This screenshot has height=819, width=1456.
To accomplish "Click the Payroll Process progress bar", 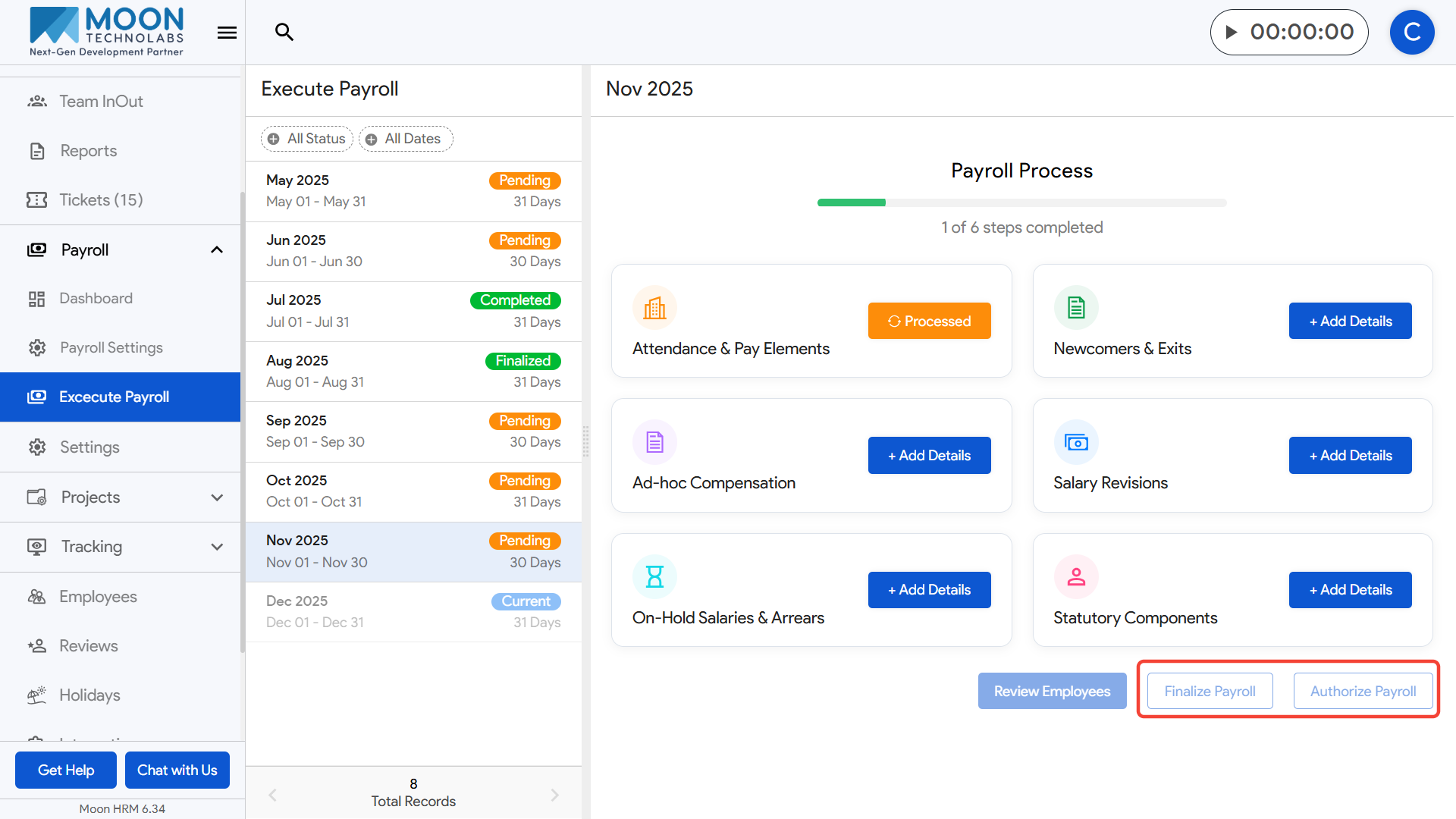I will coord(1021,202).
